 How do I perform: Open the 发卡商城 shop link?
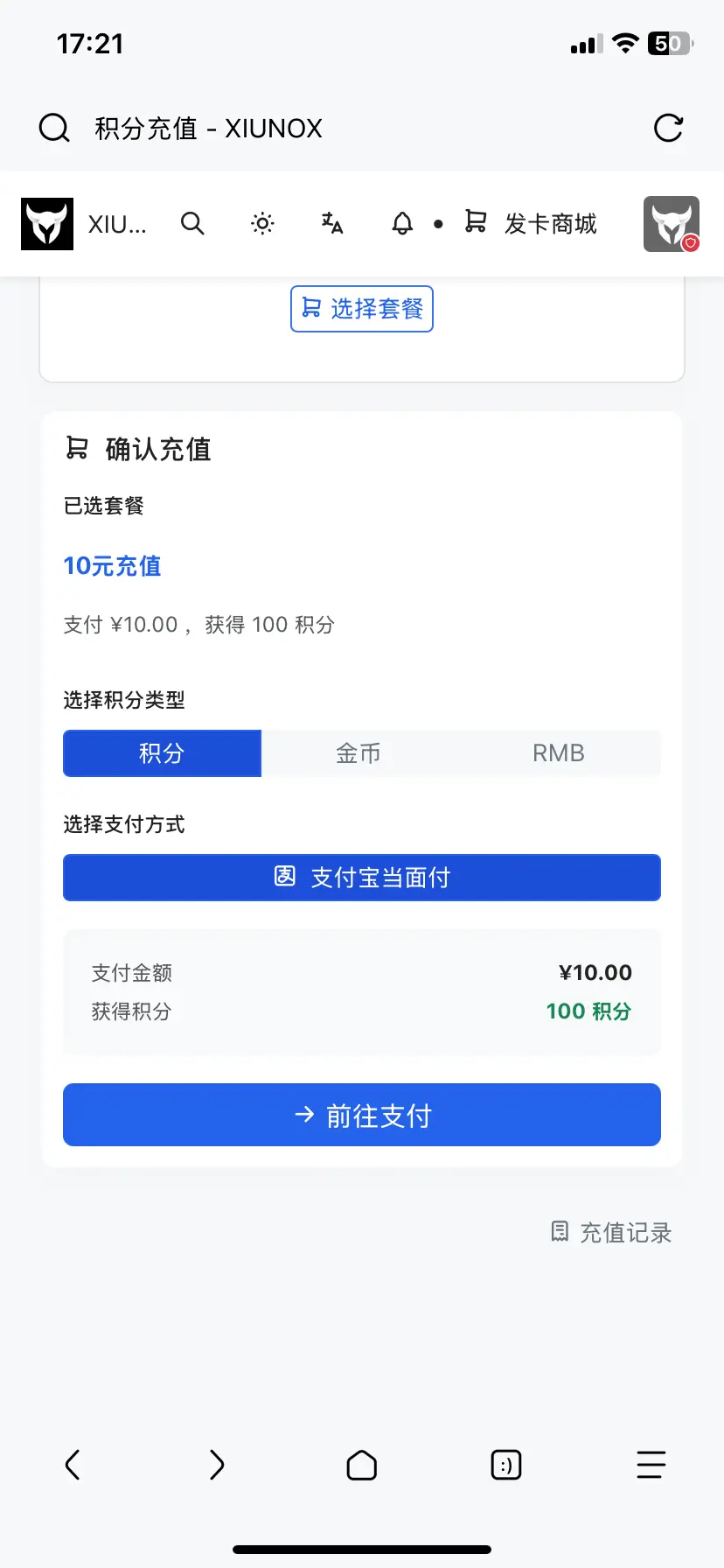click(531, 224)
